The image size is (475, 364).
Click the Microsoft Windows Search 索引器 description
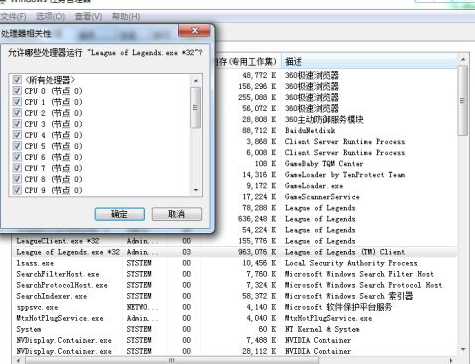(349, 296)
